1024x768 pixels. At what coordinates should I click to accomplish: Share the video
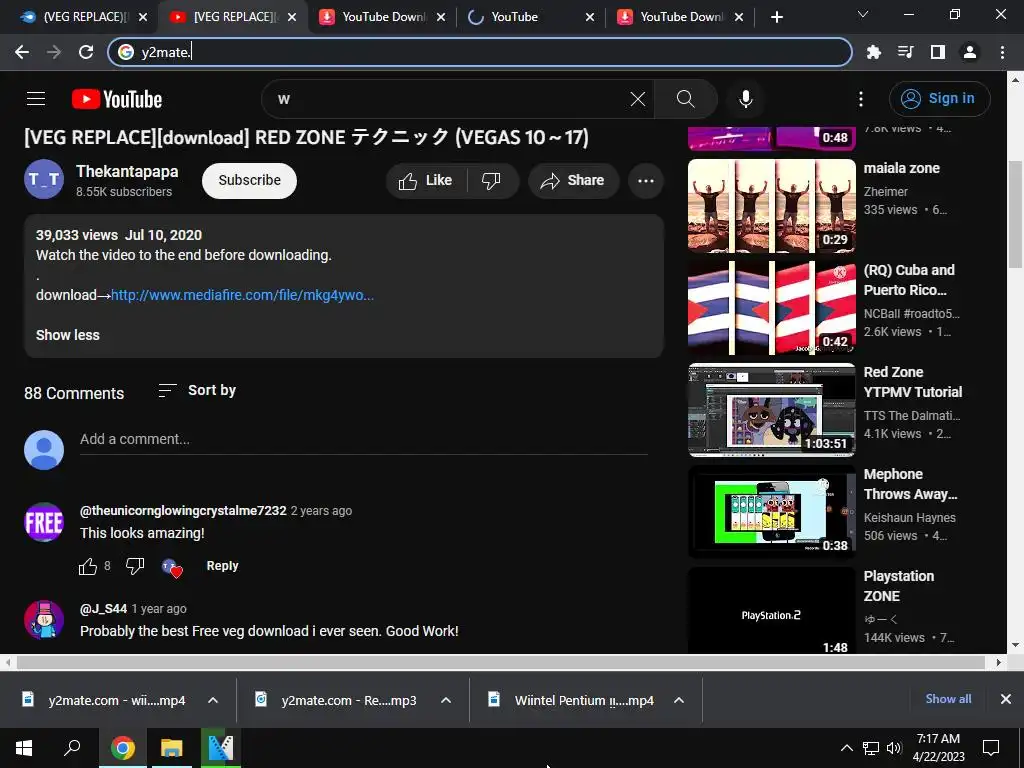click(x=572, y=180)
